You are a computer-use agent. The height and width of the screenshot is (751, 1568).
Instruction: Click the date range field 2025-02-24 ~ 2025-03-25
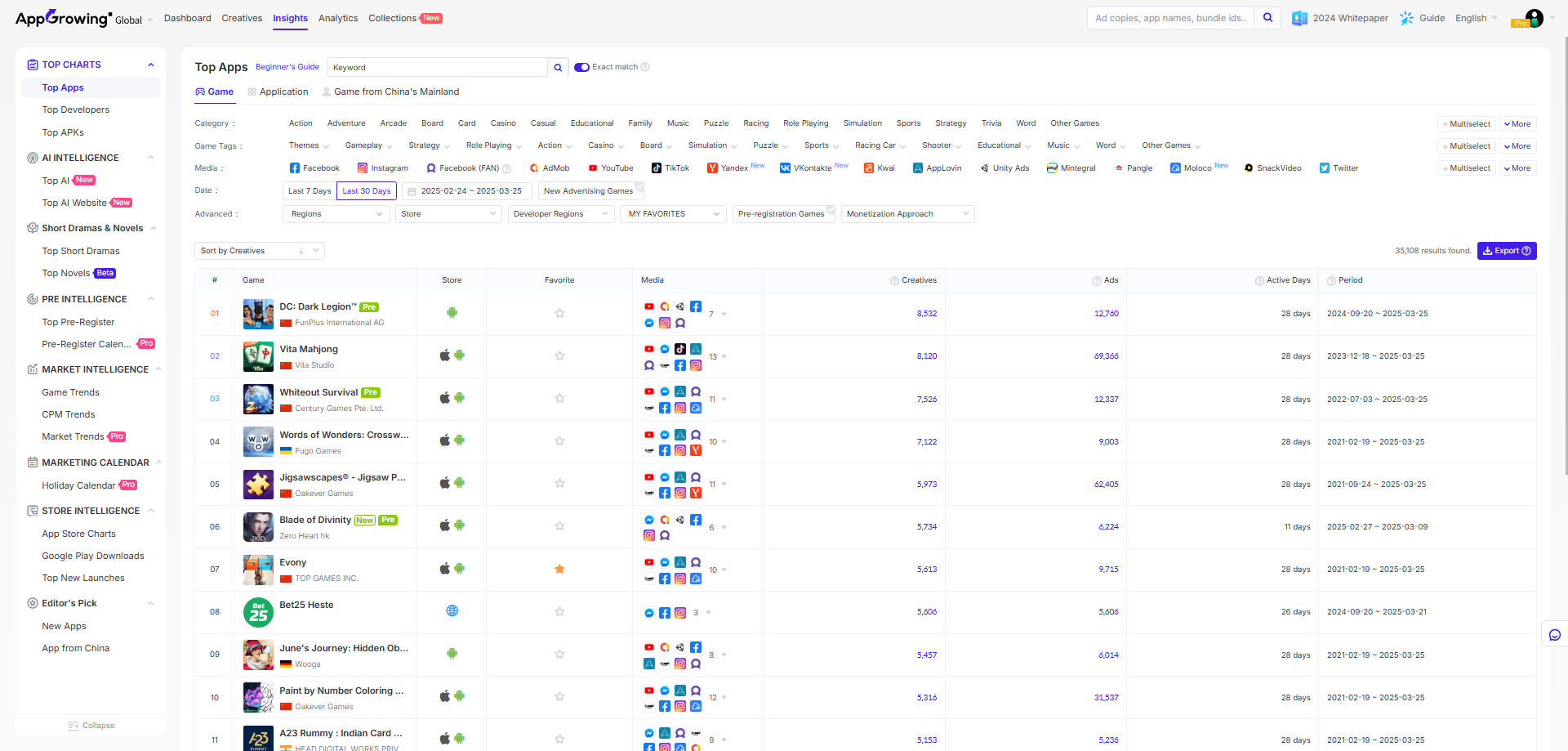tap(467, 191)
